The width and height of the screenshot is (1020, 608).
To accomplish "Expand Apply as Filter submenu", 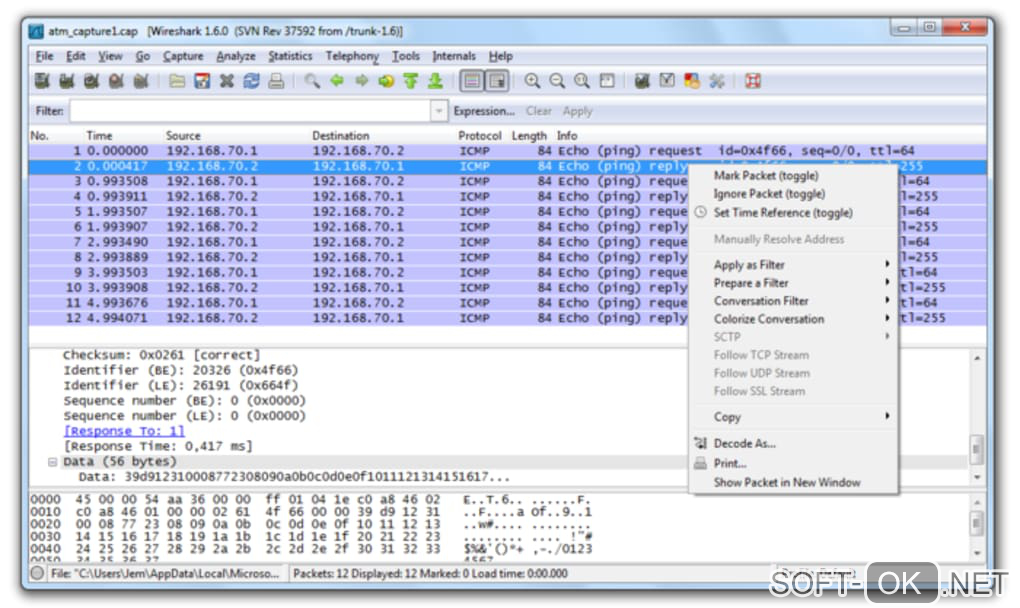I will click(794, 265).
